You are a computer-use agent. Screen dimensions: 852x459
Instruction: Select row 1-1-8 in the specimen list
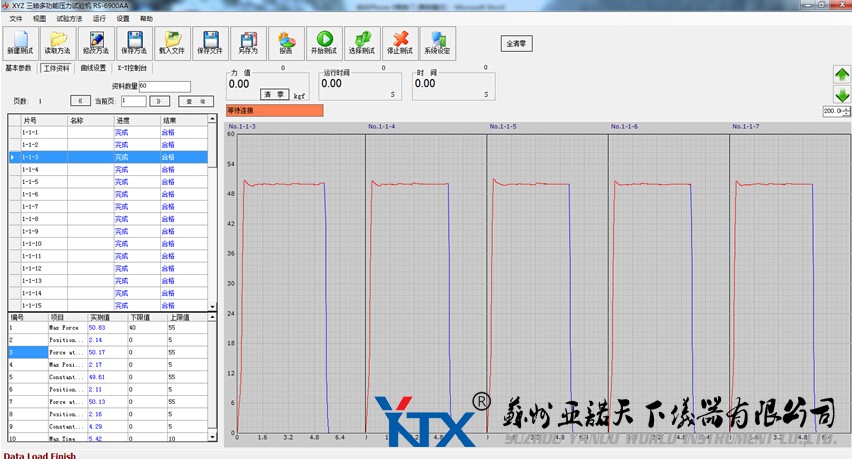[31, 219]
